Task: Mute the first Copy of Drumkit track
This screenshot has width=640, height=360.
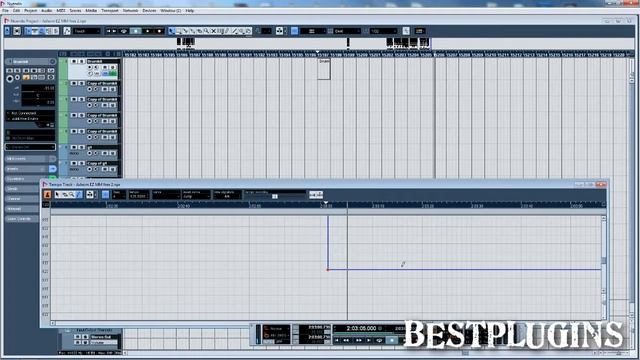Action: [74, 83]
